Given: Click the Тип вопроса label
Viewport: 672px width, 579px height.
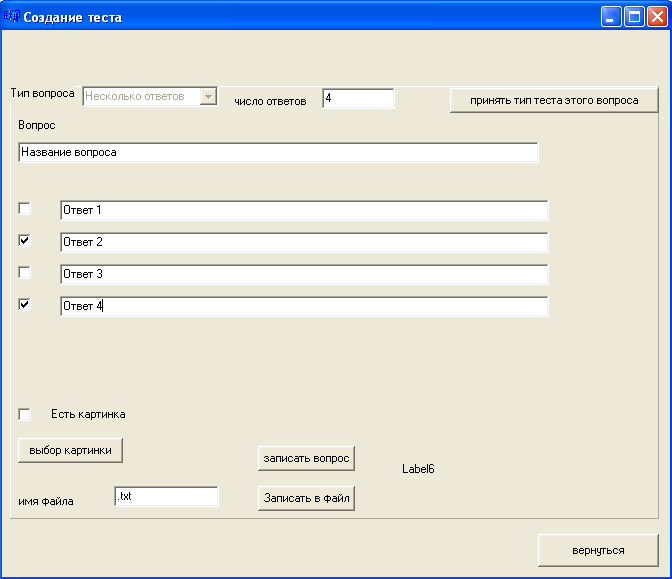Looking at the screenshot, I should [x=42, y=93].
